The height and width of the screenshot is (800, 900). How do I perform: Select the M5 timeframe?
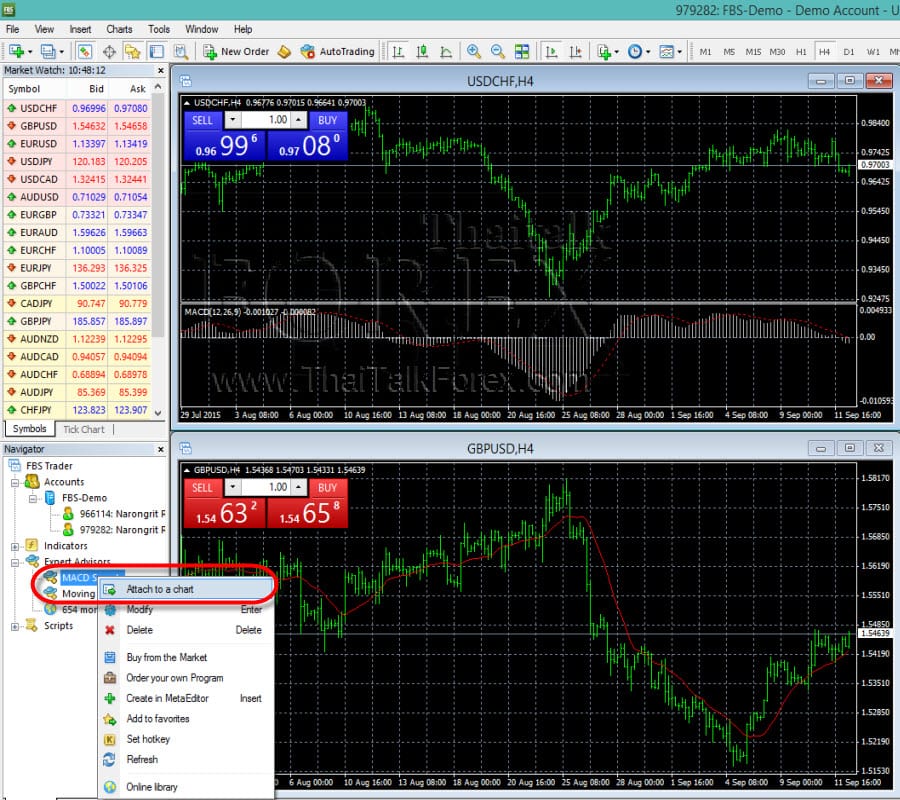click(x=729, y=52)
